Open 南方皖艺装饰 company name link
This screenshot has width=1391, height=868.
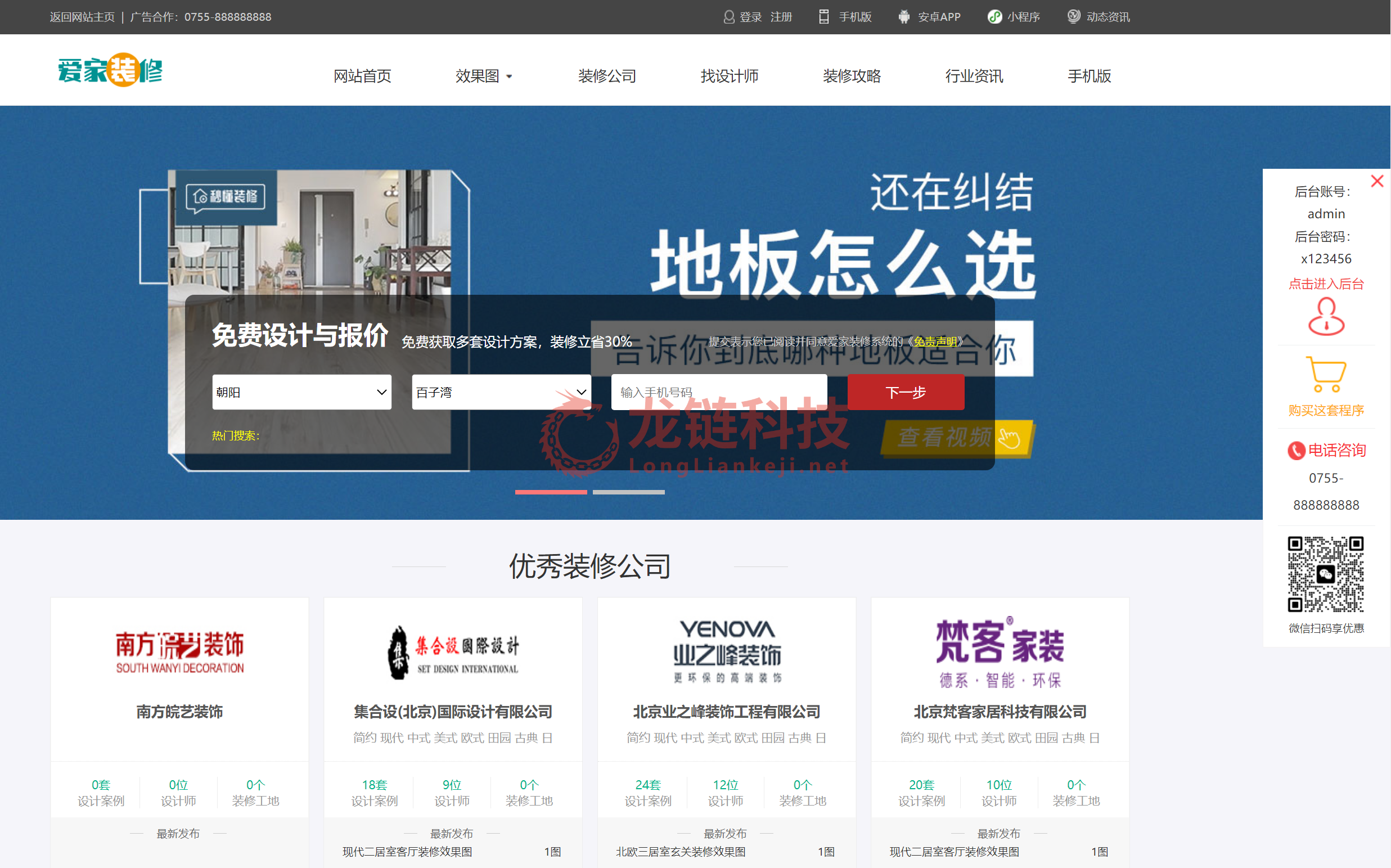point(179,712)
